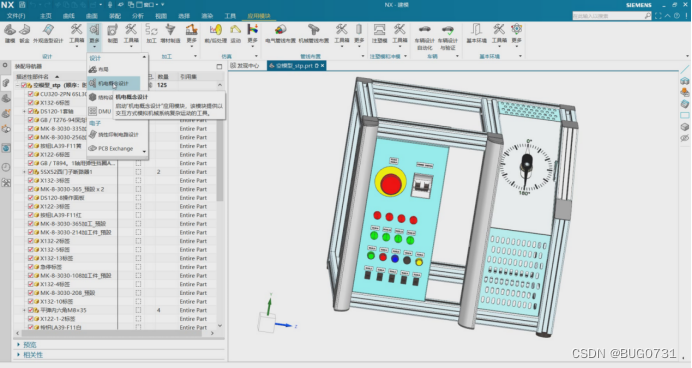
Task: Open 电气管线布置 electrical routing module
Action: pyautogui.click(x=280, y=34)
